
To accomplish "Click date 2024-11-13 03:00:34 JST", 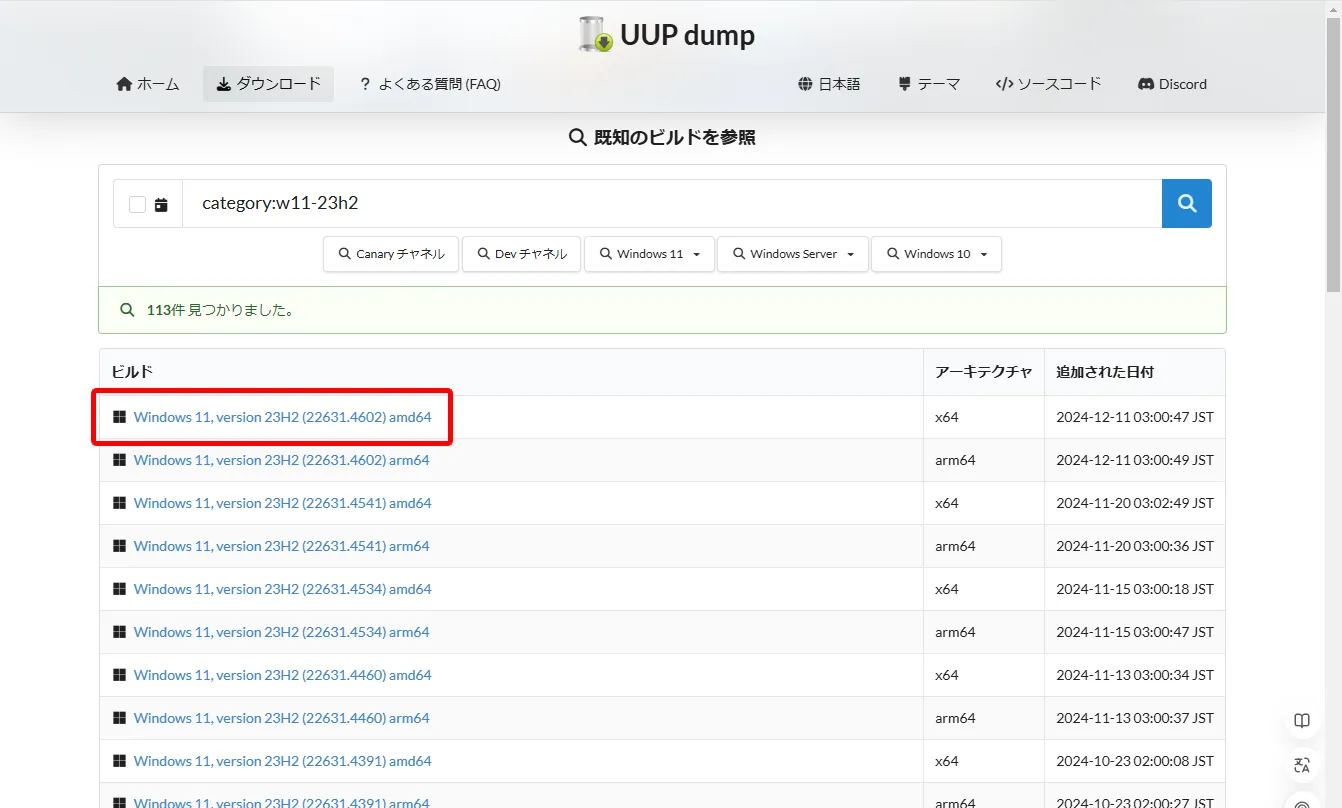I will 1135,675.
